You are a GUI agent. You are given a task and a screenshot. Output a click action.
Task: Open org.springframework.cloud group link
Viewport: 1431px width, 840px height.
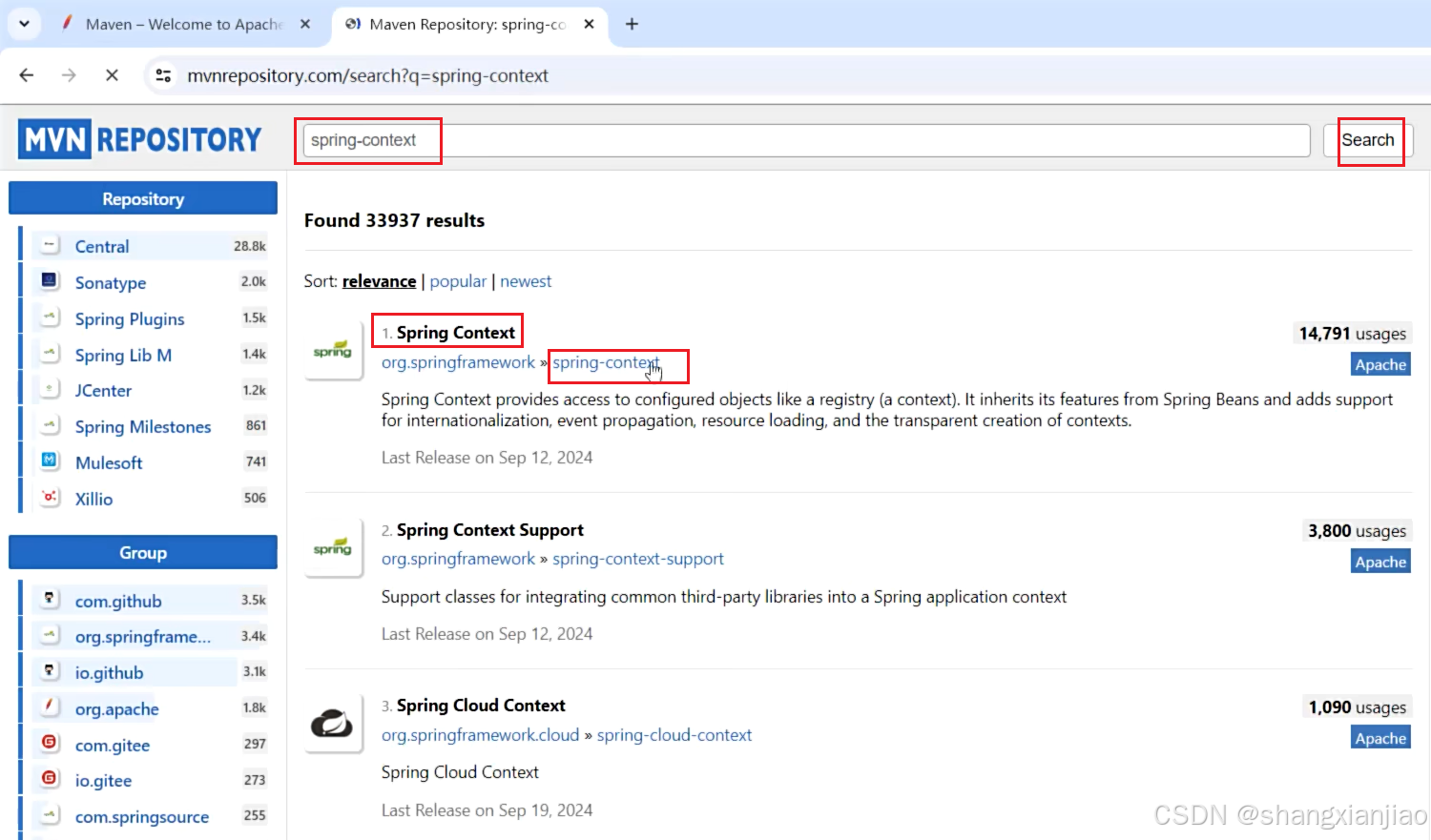pos(480,735)
